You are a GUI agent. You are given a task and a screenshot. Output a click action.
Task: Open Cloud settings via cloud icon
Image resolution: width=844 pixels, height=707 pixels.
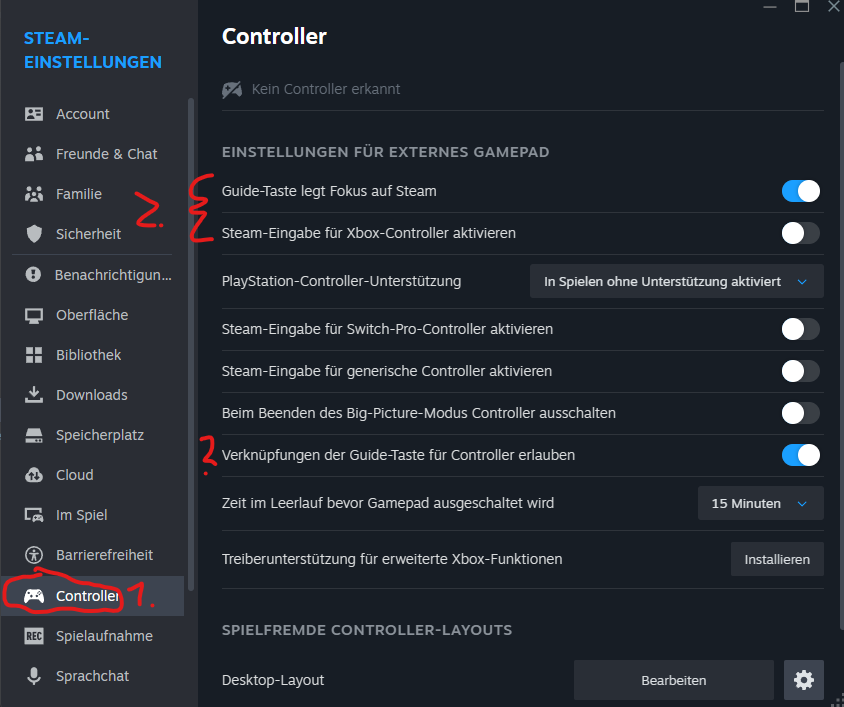[34, 475]
